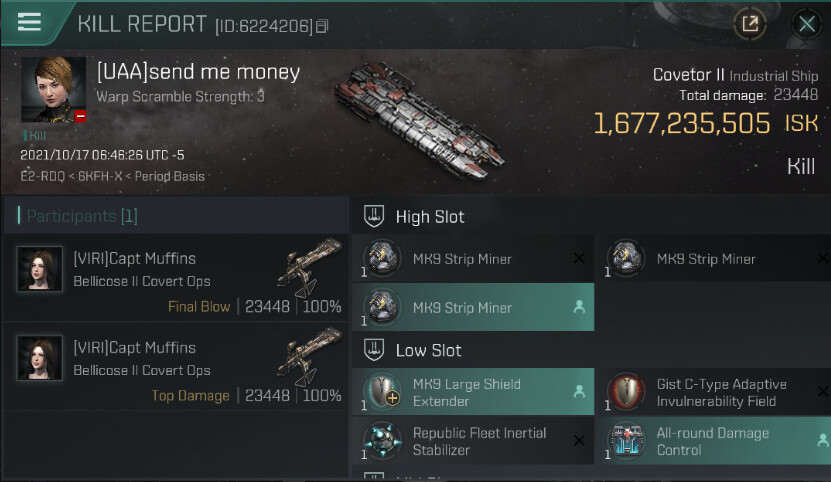Copy the kill report ID
This screenshot has width=831, height=482.
point(322,25)
